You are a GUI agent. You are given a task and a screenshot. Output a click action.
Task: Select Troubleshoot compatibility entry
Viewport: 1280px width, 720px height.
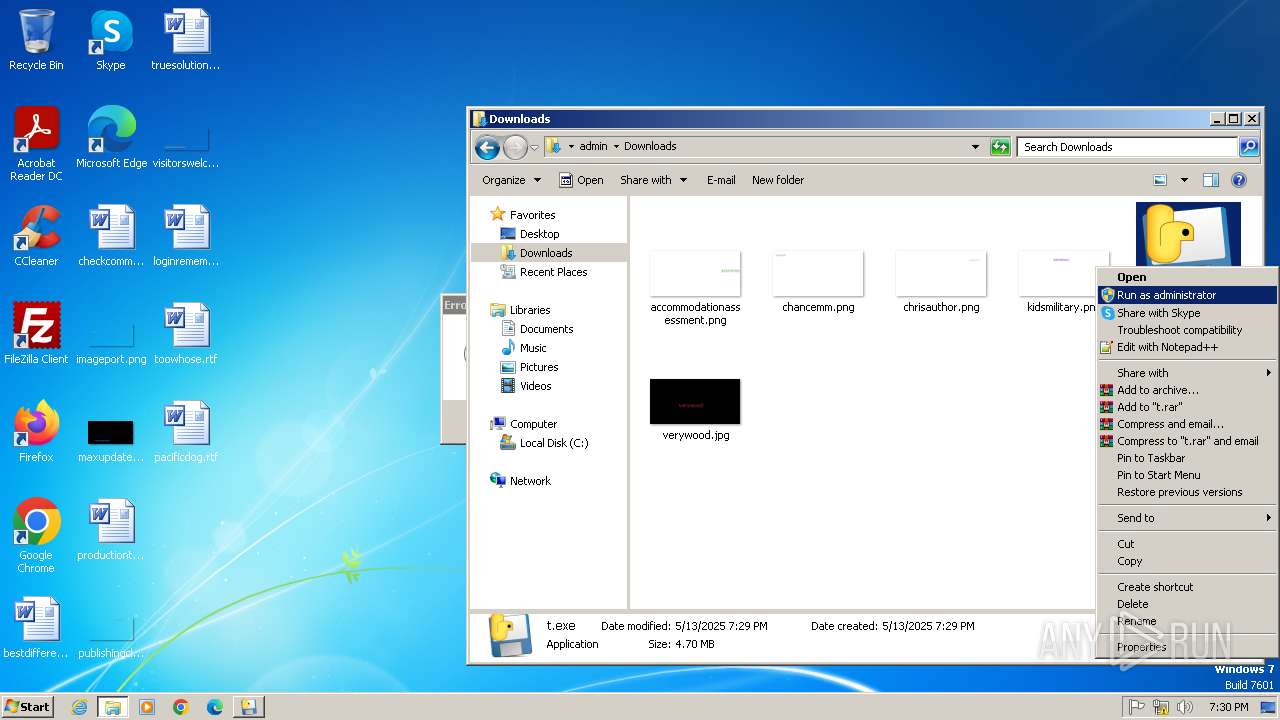pos(1187,330)
